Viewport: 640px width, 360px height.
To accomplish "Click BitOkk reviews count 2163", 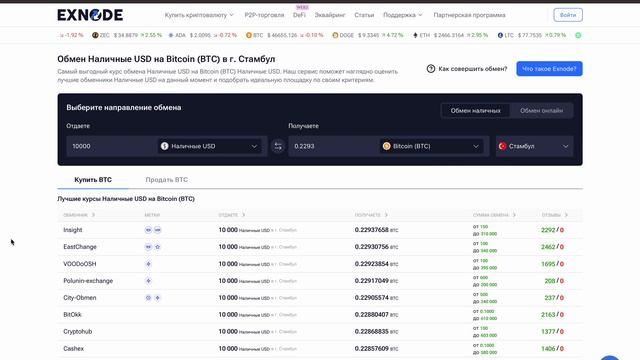I will [548, 315].
